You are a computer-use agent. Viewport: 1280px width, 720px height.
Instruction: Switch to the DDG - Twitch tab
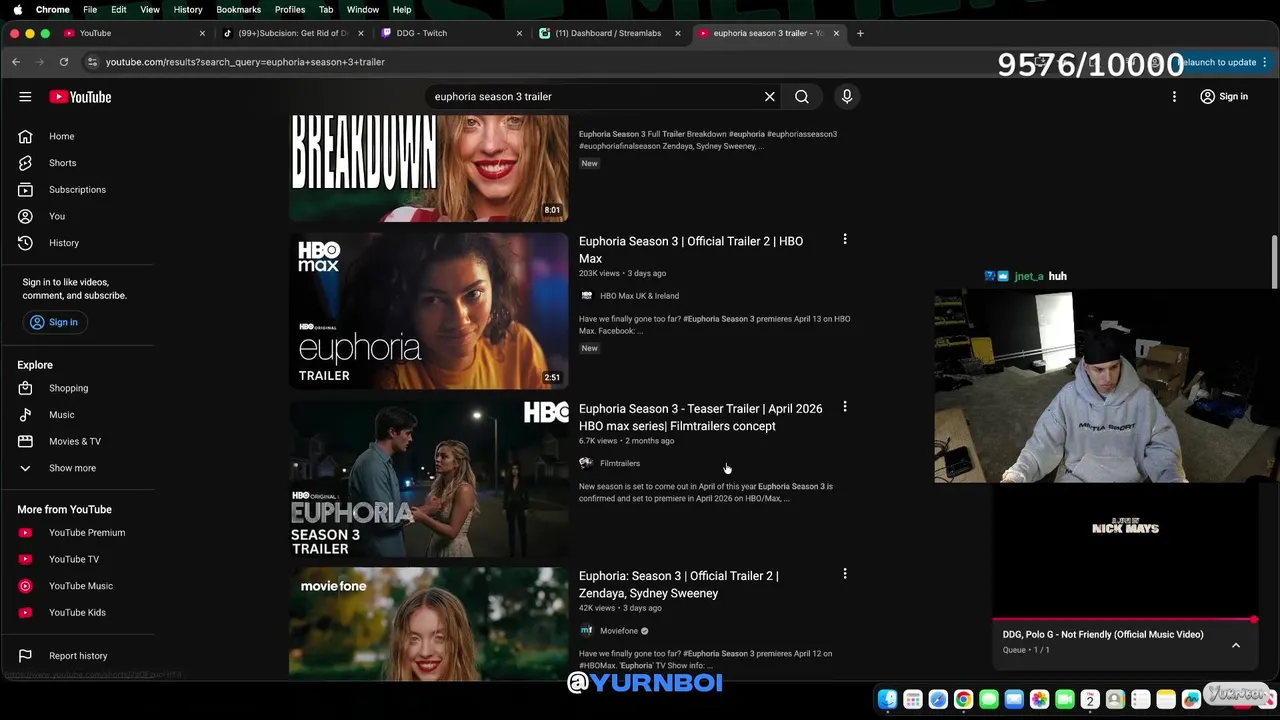click(452, 33)
